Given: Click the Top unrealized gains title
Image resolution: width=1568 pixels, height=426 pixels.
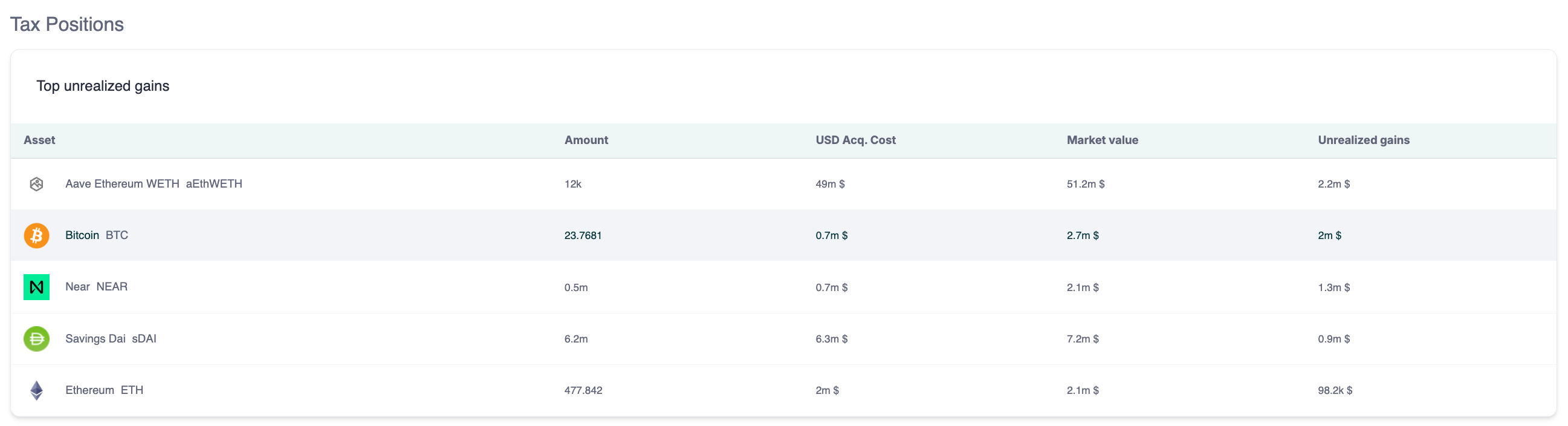Looking at the screenshot, I should point(103,86).
